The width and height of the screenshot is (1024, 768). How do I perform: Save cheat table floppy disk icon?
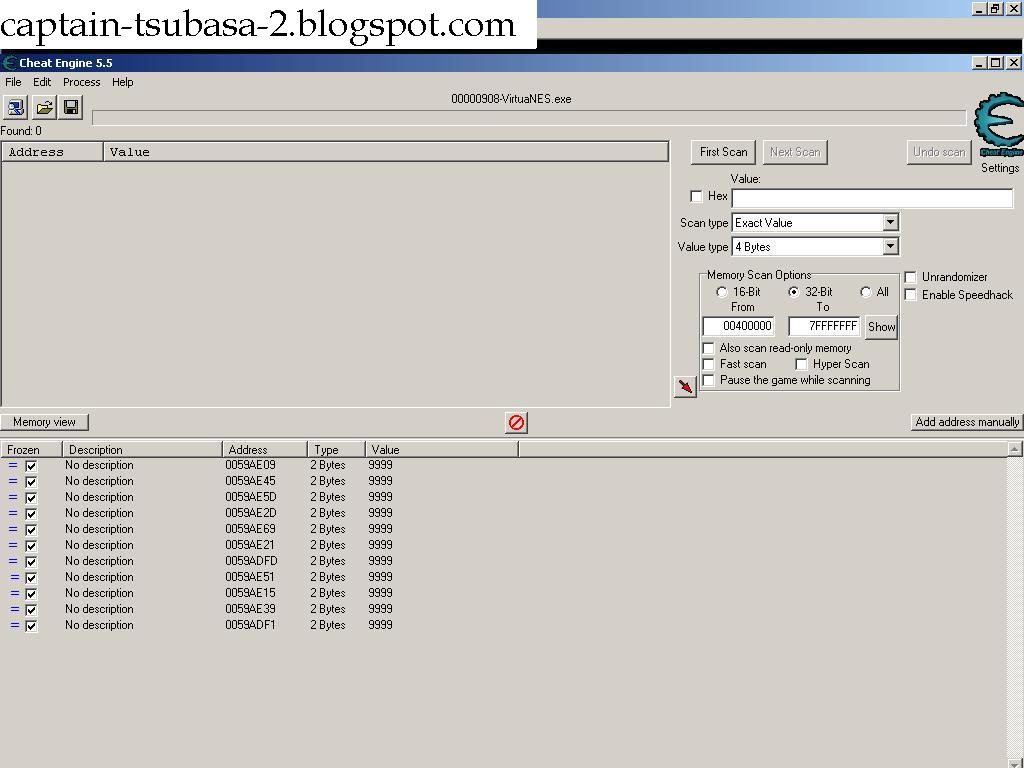(71, 107)
